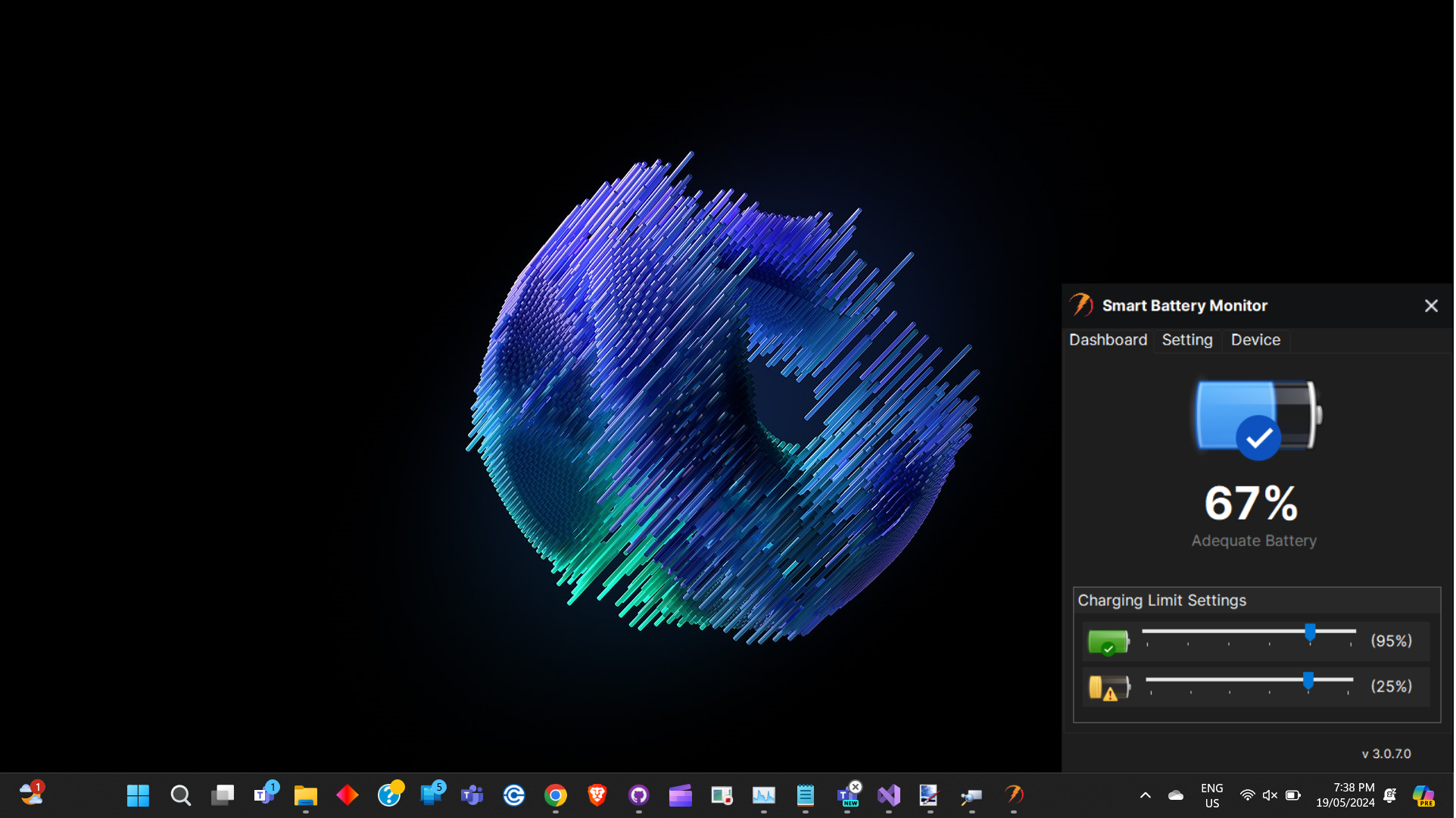Open the Windows Start menu
The height and width of the screenshot is (818, 1456).
pos(138,795)
